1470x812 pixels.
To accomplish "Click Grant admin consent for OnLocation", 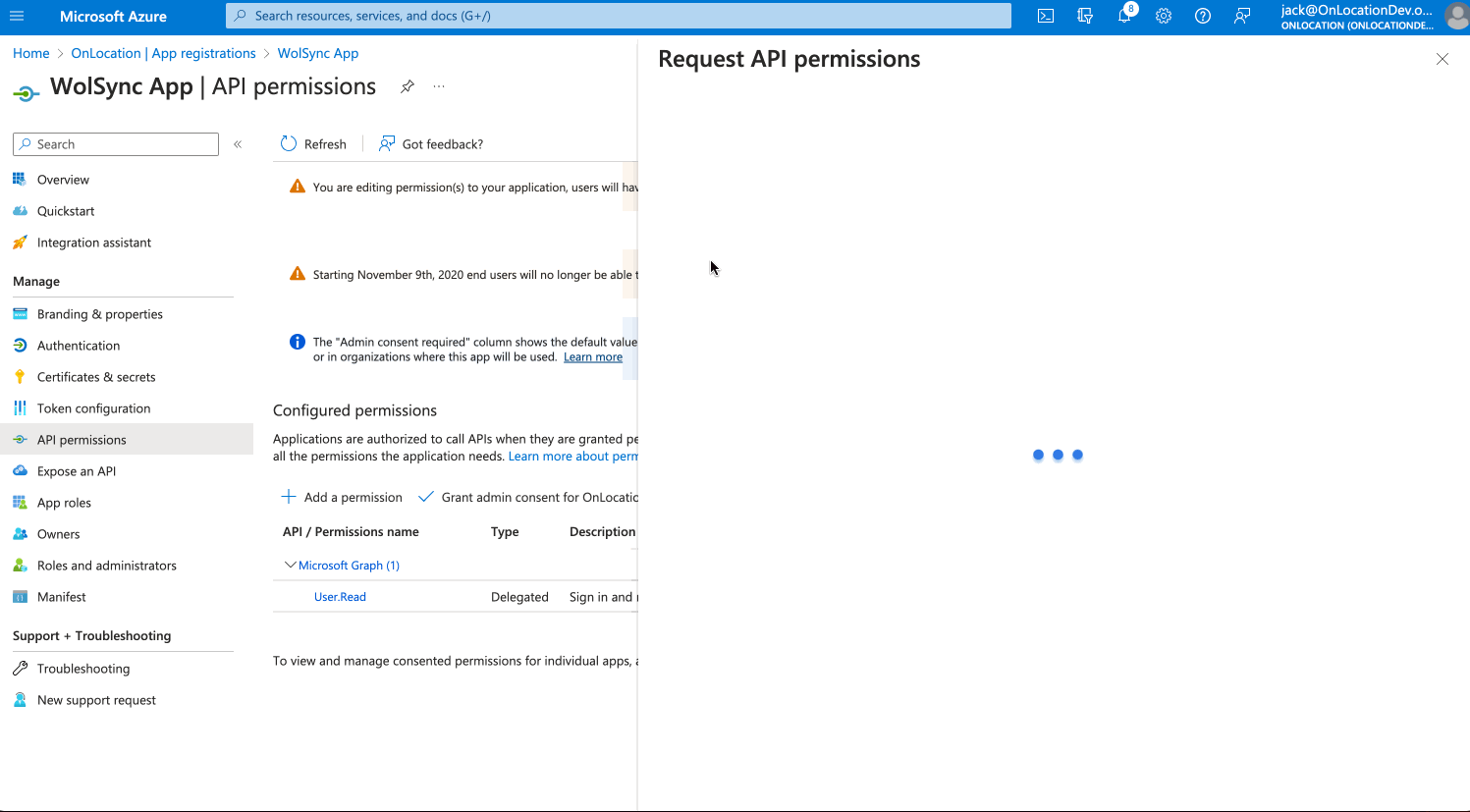I will coord(528,498).
